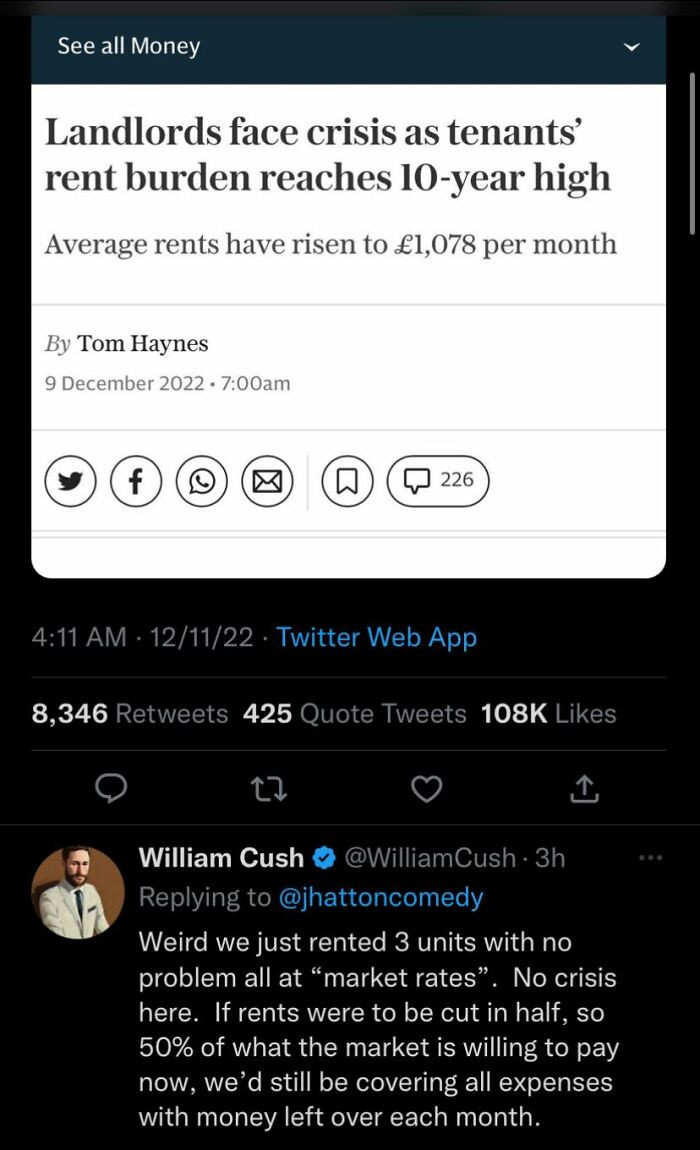Screen dimensions: 700x1150
Task: Email the article using the envelope icon
Action: pos(267,481)
